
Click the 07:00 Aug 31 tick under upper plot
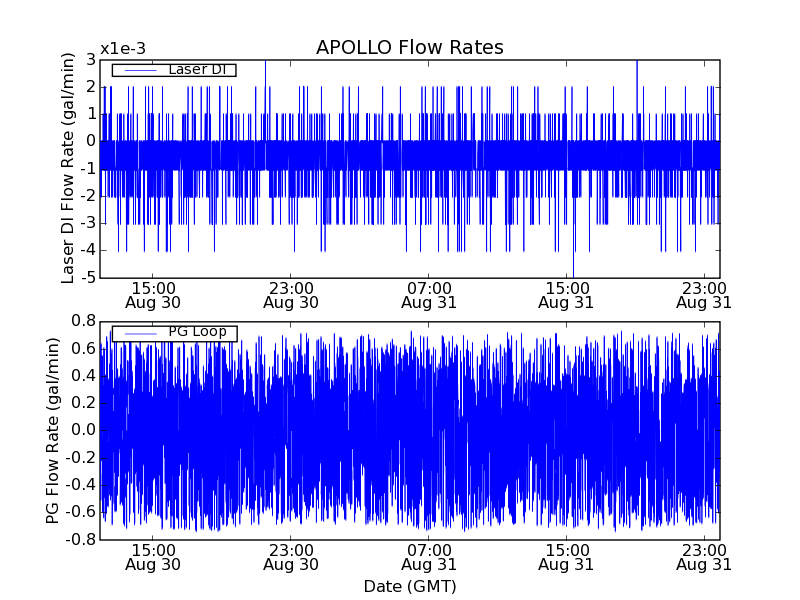429,294
